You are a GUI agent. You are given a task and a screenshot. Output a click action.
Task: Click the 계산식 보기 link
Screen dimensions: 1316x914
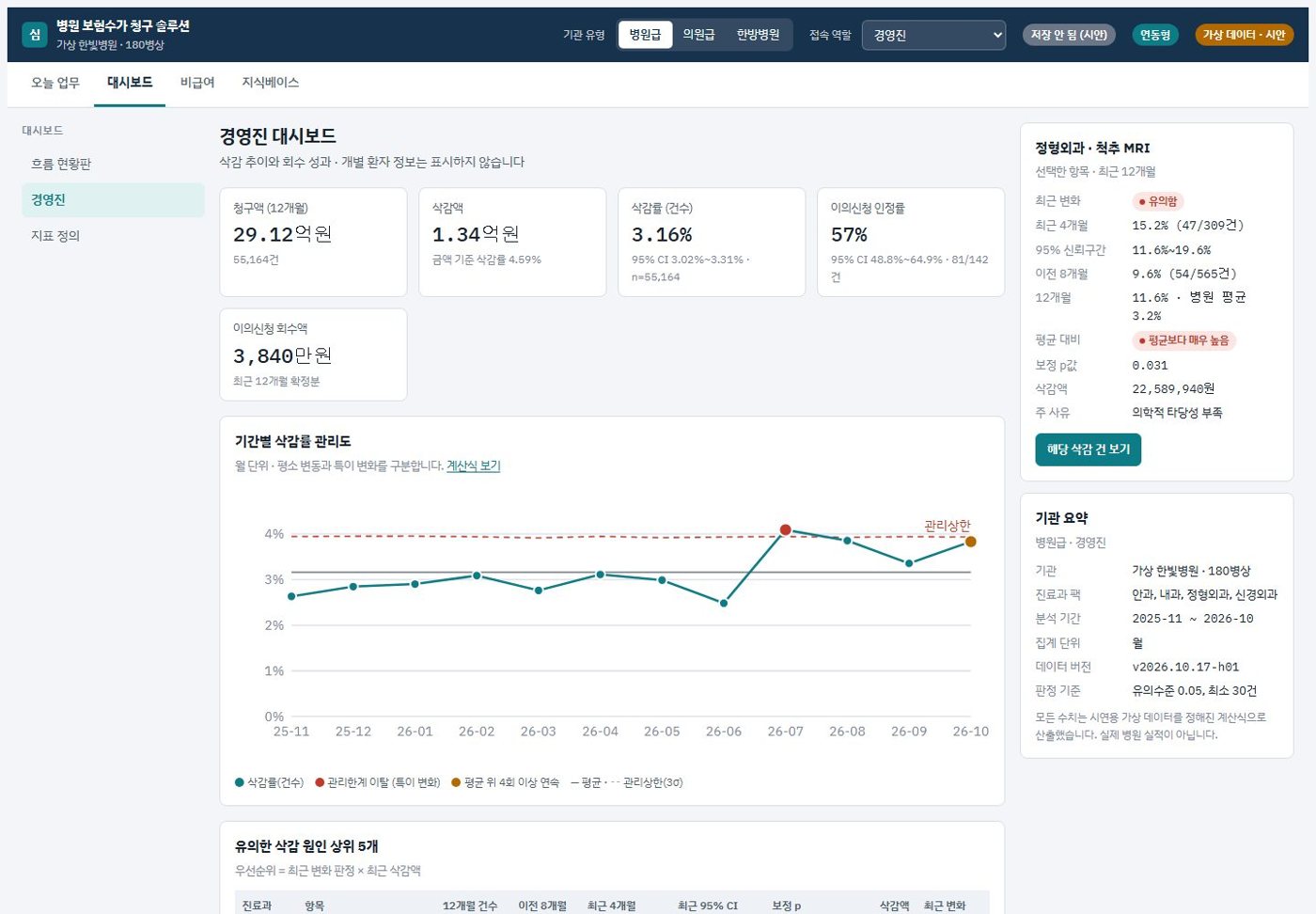pos(473,466)
